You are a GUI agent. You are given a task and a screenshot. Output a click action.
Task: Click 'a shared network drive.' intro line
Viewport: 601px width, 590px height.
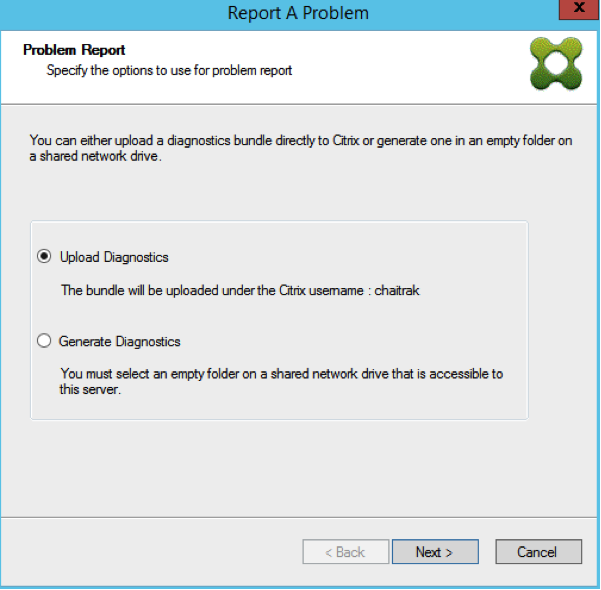click(95, 156)
